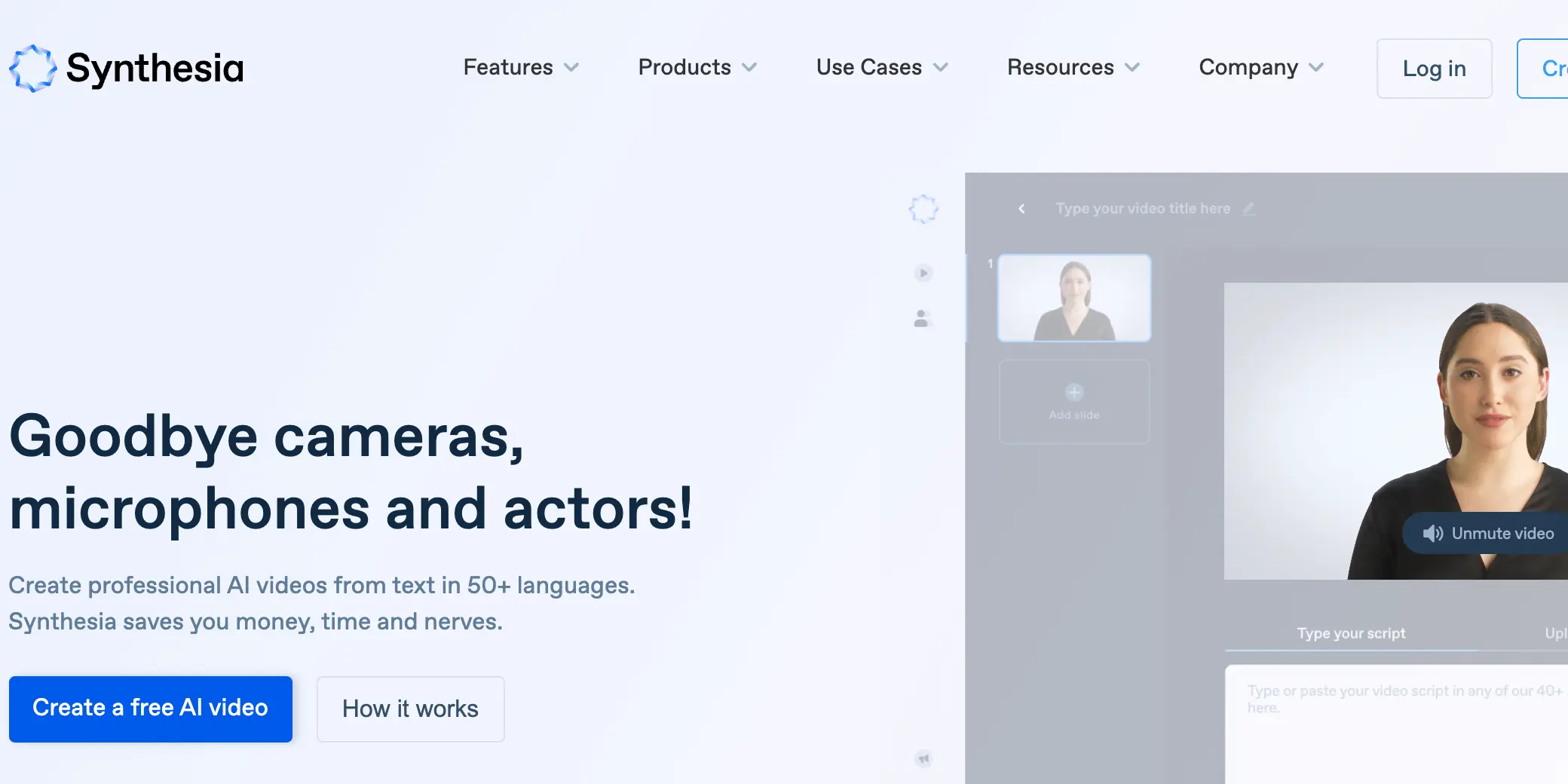
Task: Click the Create a free AI video button
Action: click(x=151, y=709)
